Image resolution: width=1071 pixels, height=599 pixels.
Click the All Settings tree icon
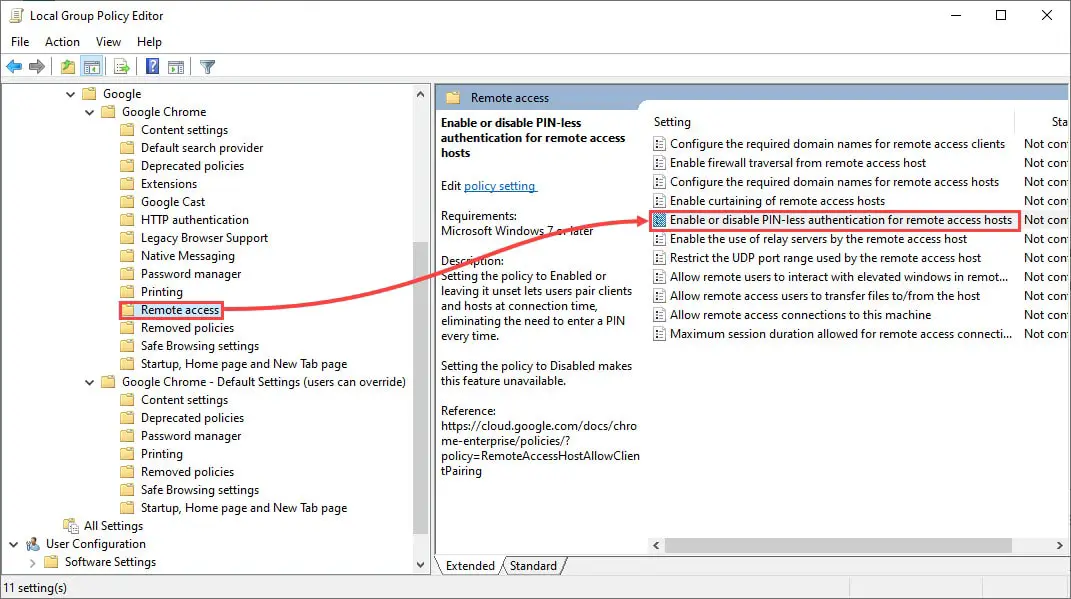(x=71, y=526)
